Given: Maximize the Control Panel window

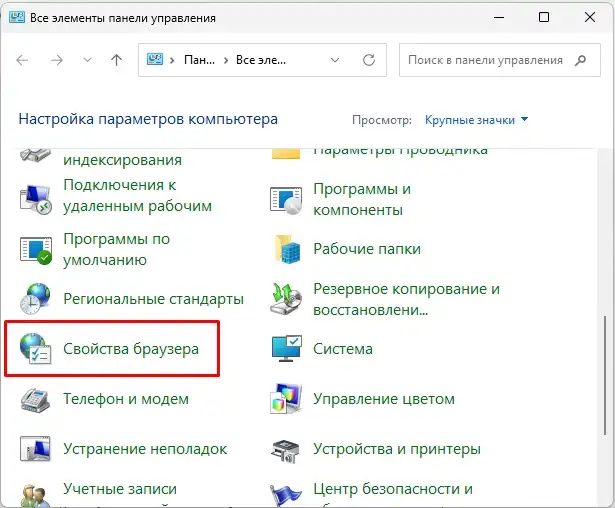Looking at the screenshot, I should (544, 17).
